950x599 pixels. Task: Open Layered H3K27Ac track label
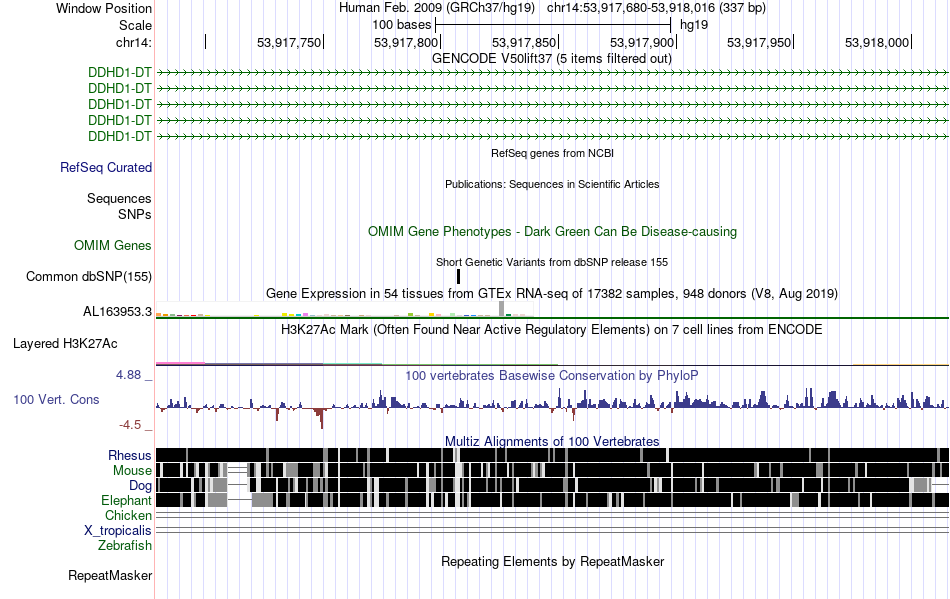pos(65,343)
